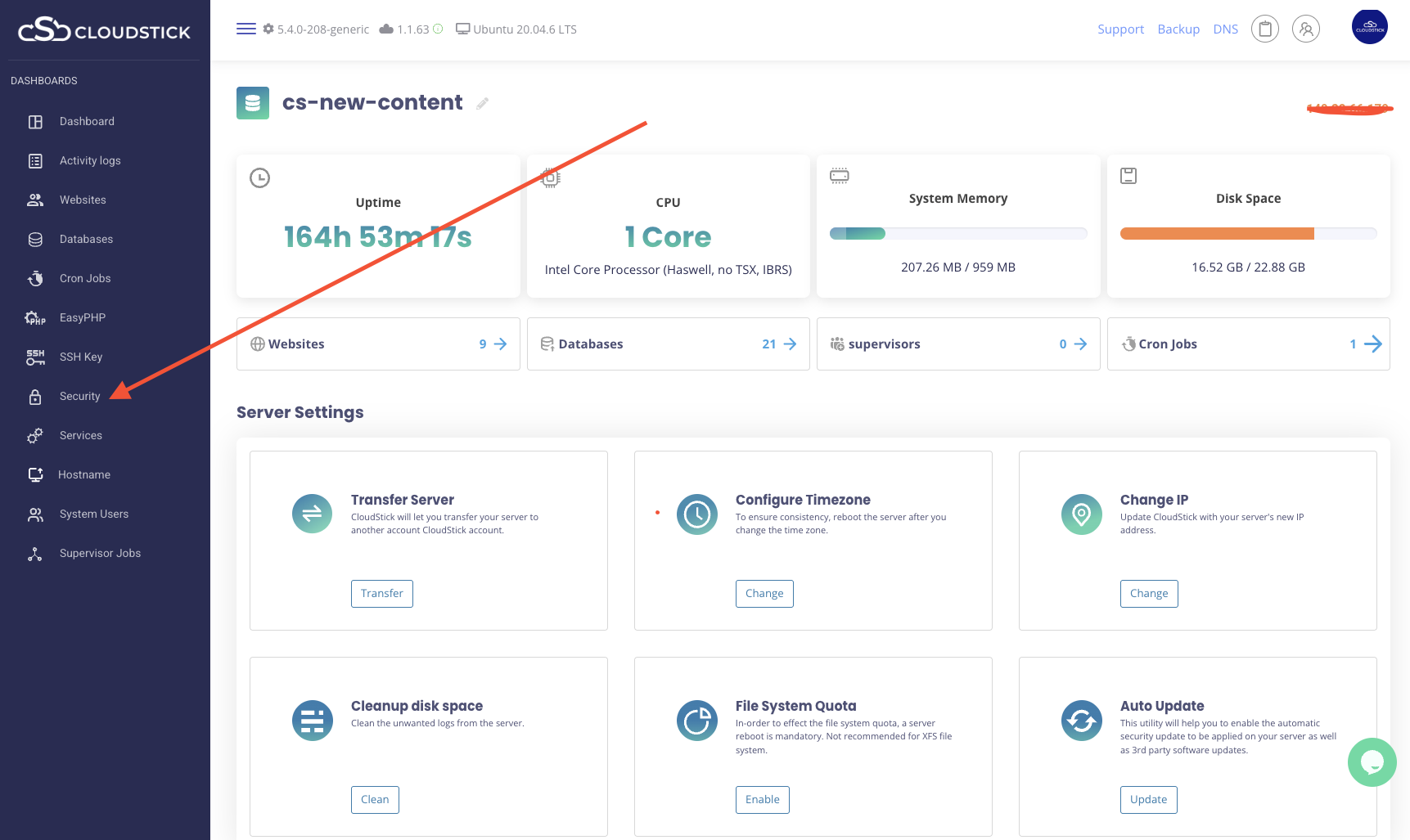
Task: Open the user account icon in header
Action: 1305,29
